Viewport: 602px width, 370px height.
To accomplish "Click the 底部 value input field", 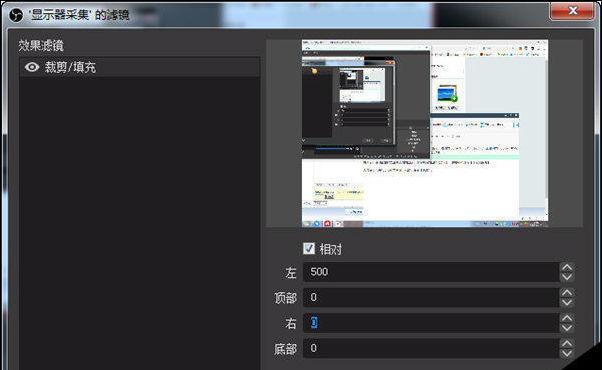I will pyautogui.click(x=431, y=348).
